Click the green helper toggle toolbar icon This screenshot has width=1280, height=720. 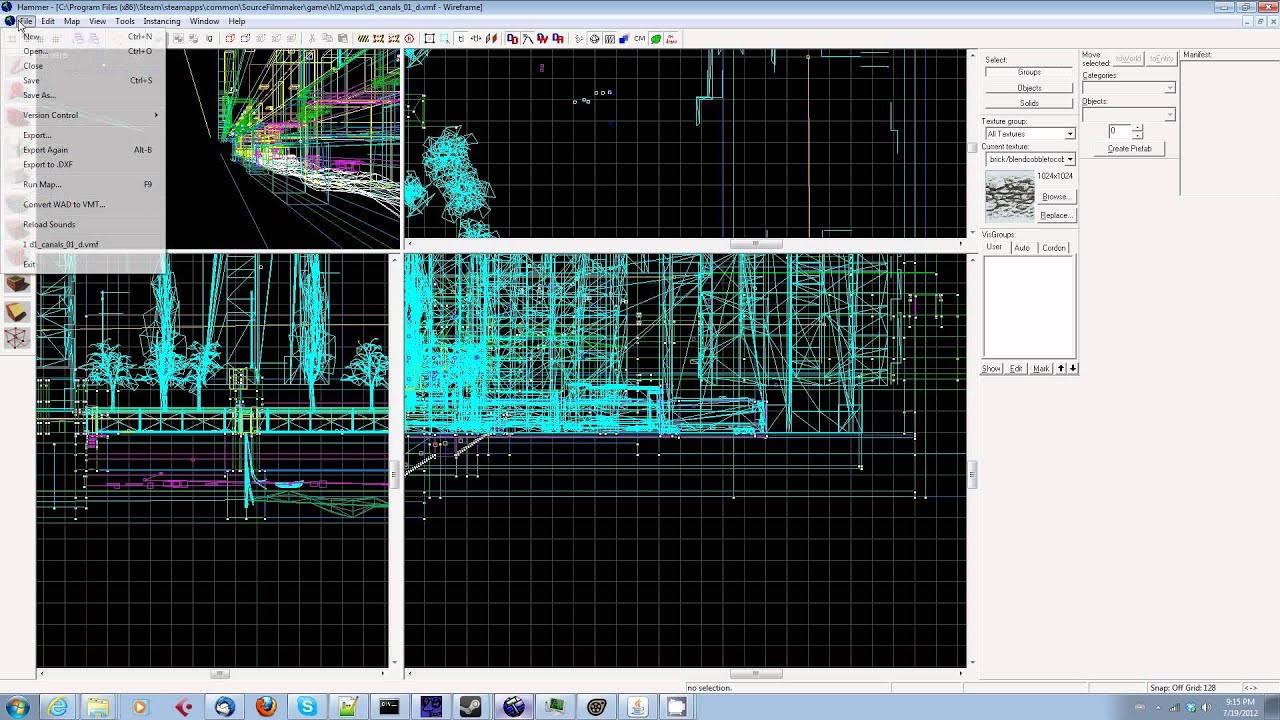656,38
